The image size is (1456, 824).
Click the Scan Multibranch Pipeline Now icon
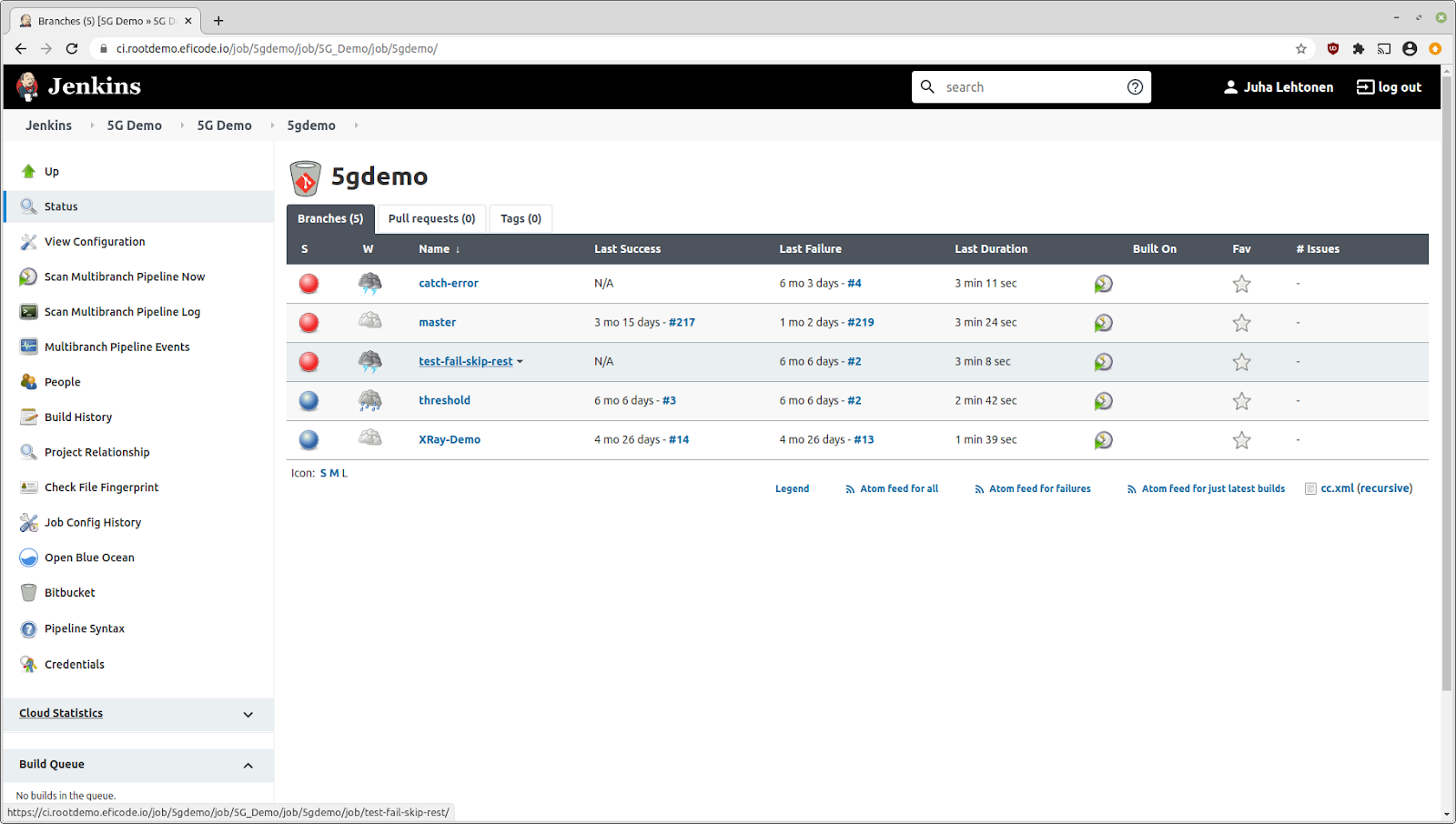pos(28,276)
